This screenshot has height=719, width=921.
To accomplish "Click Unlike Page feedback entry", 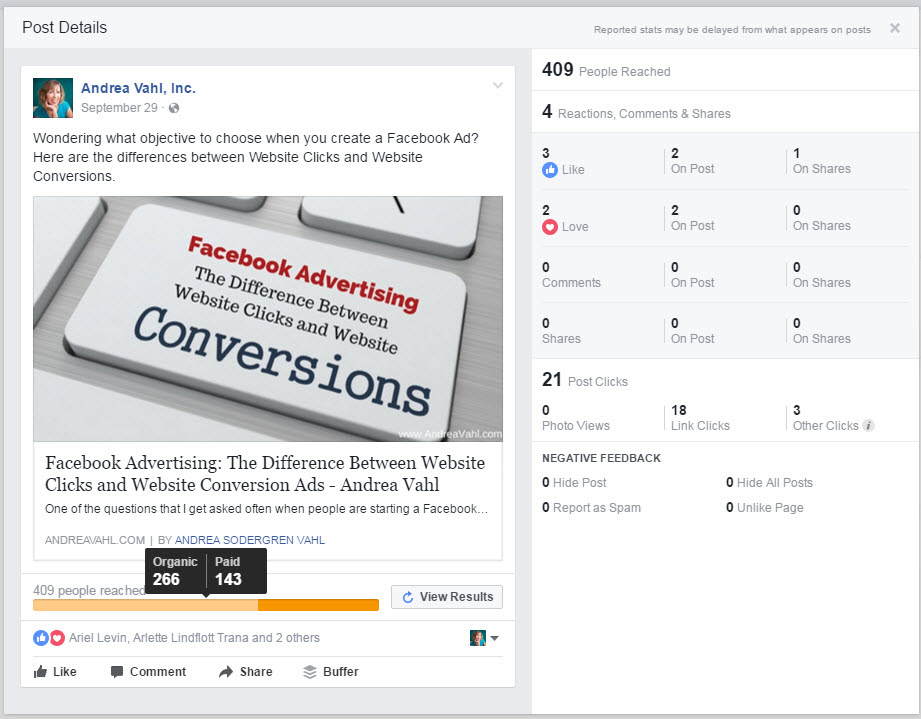I will point(765,508).
